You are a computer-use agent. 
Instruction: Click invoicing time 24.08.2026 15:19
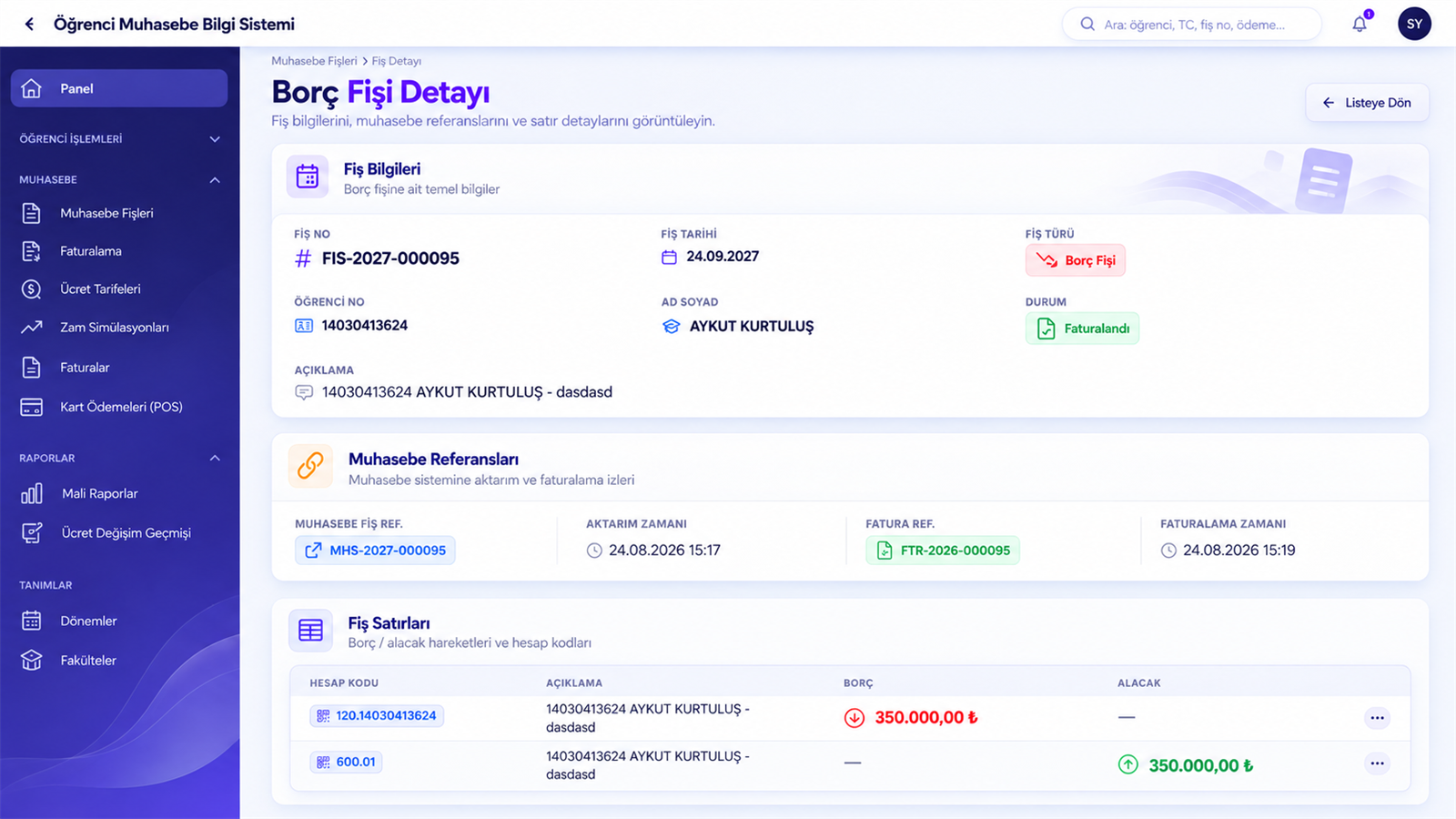[1239, 551]
